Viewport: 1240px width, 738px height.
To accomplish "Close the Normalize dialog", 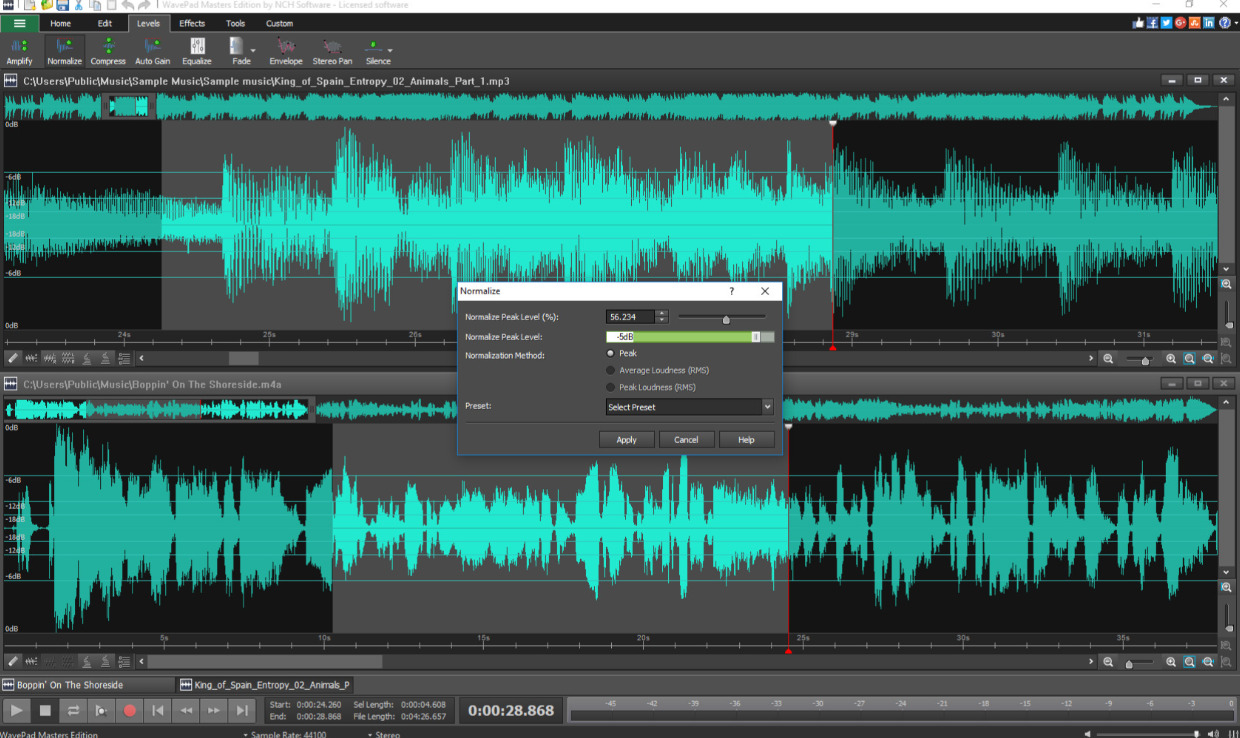I will 765,291.
